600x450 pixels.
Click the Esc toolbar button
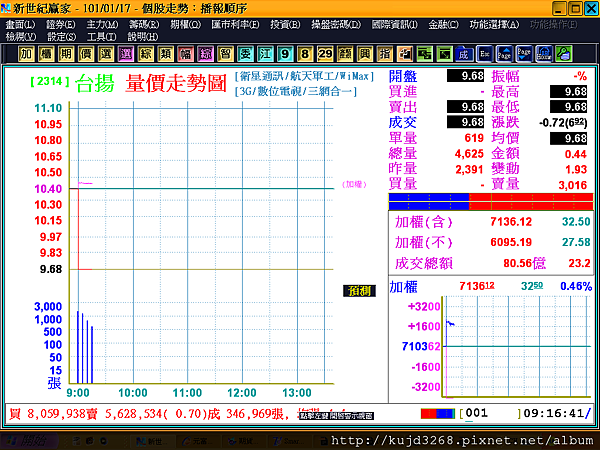(484, 54)
